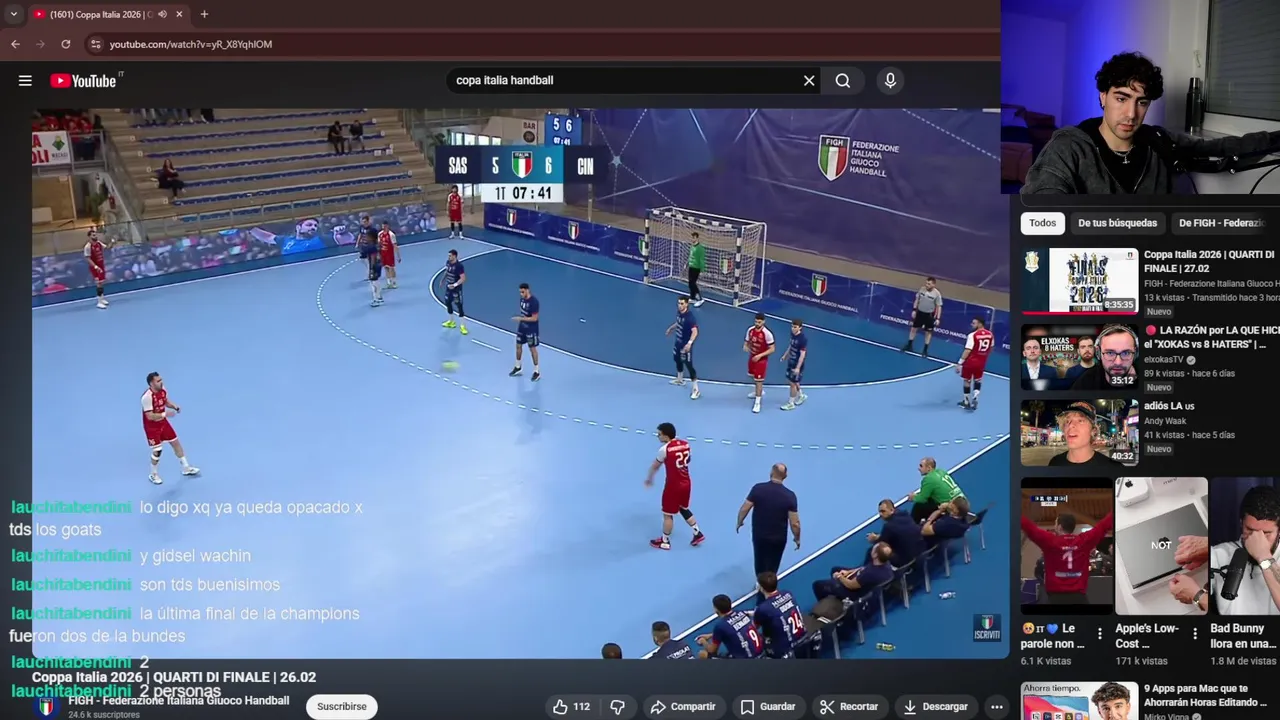Subscribe with the Suscribirse button
This screenshot has width=1280, height=720.
[x=342, y=707]
